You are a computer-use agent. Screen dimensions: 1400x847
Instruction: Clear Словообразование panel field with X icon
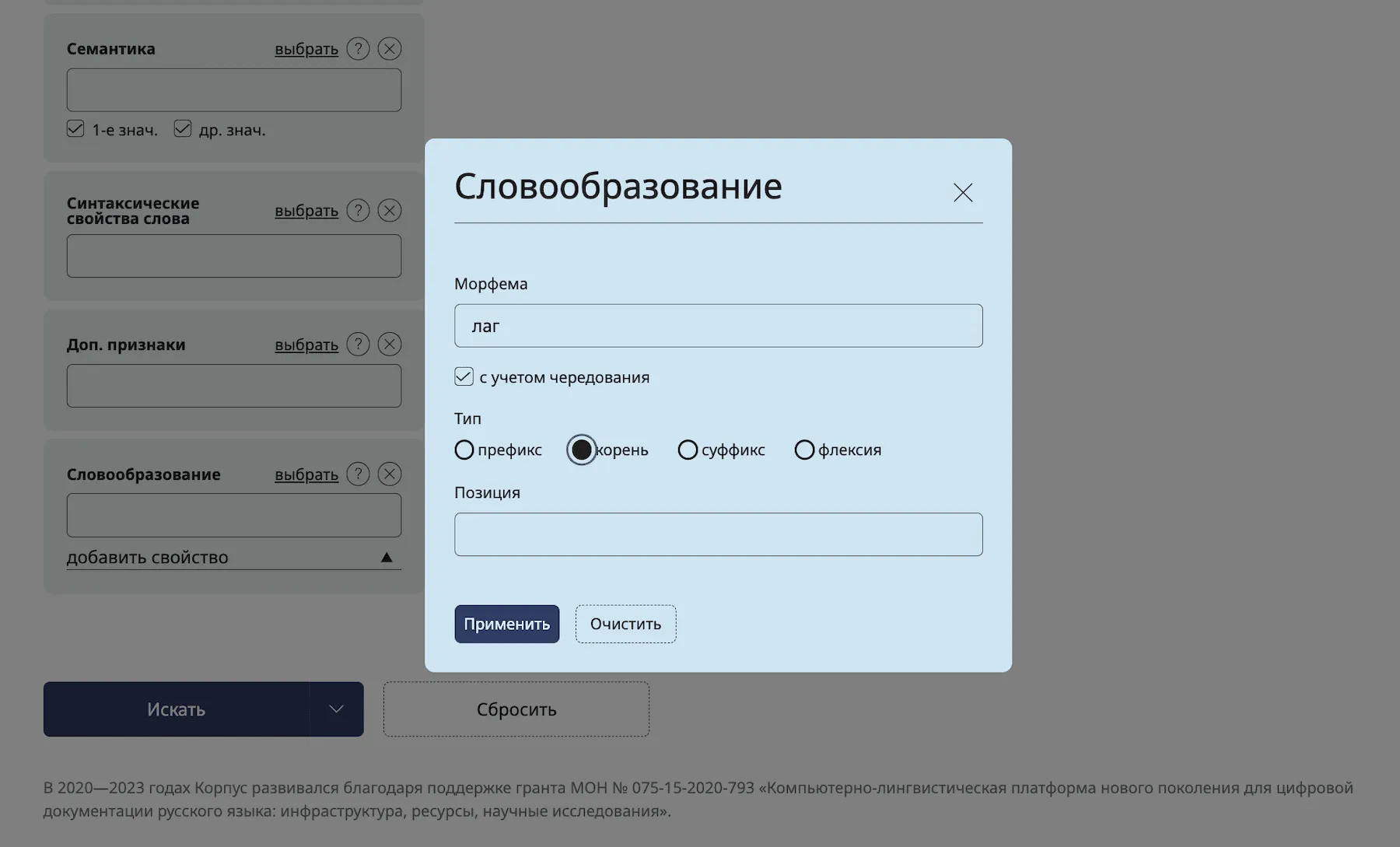click(x=390, y=474)
